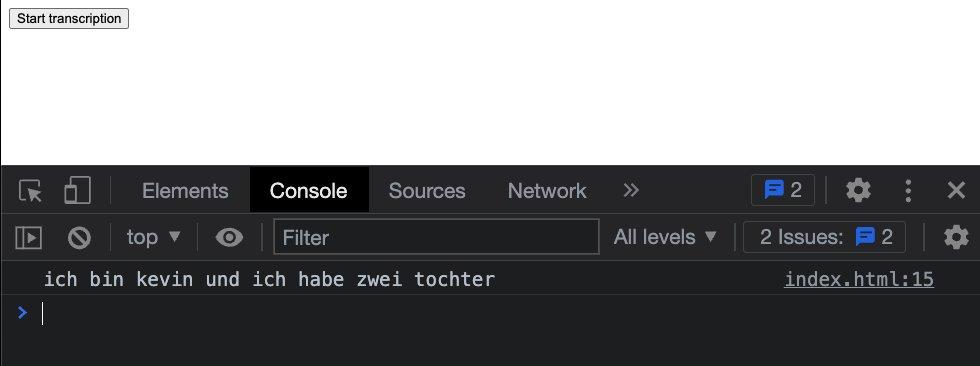Activate the inspect element picker icon

point(30,190)
